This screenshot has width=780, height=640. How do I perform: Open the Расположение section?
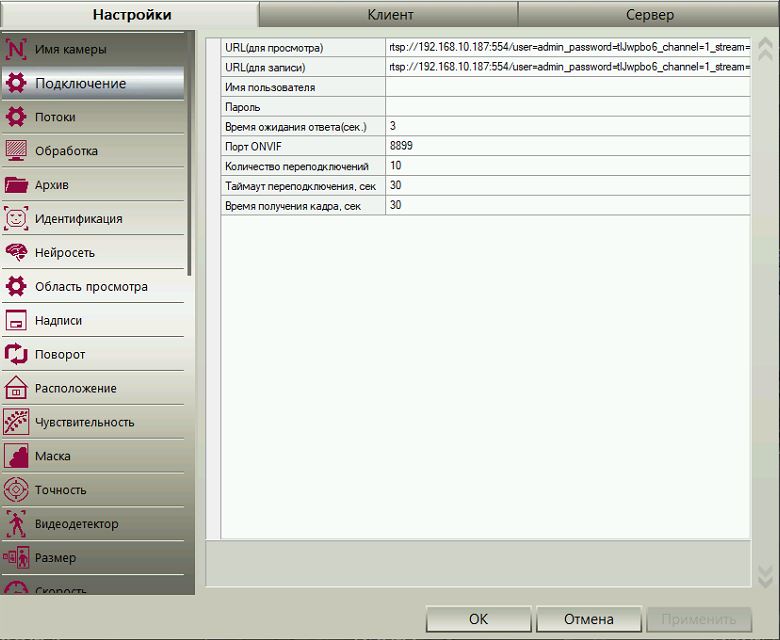coord(93,388)
